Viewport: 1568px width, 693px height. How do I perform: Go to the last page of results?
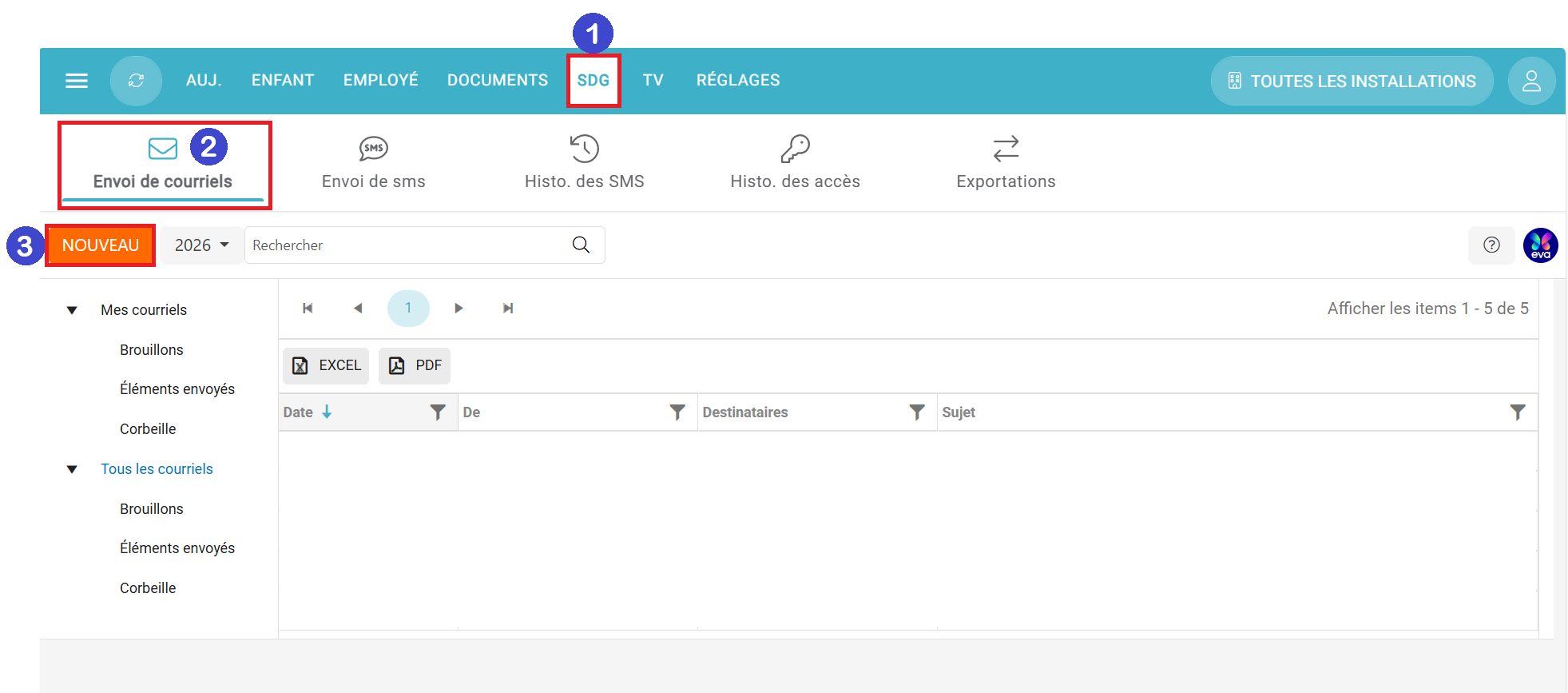507,309
